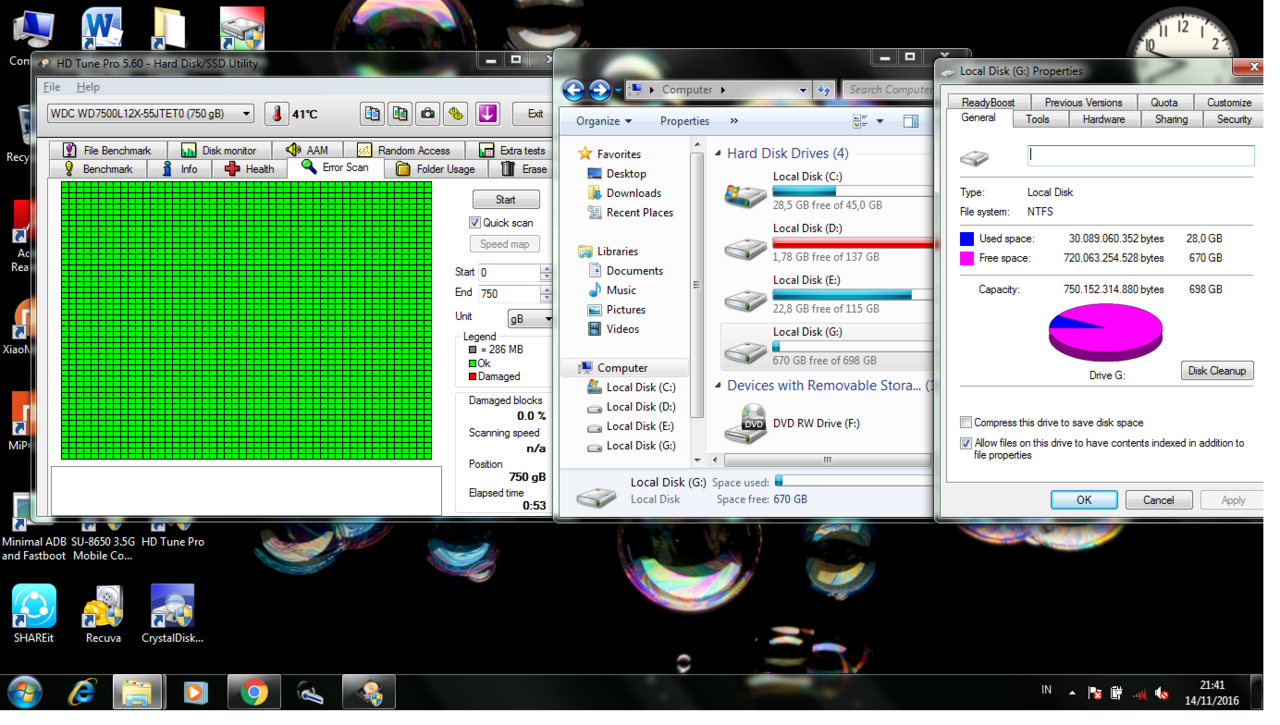The image size is (1280, 725).
Task: Open the HD Tune File menu
Action: click(x=52, y=88)
